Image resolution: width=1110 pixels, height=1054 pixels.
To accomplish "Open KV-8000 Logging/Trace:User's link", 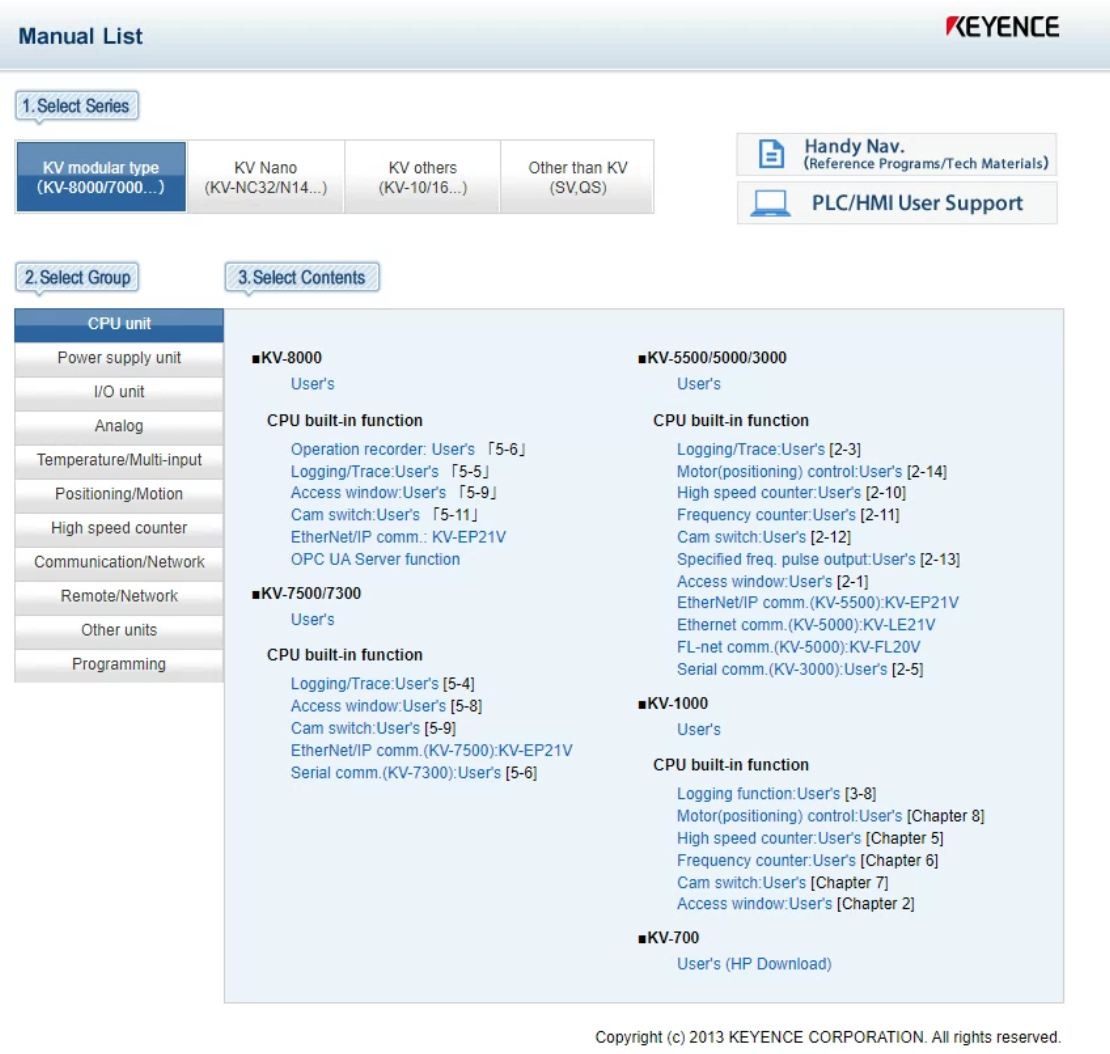I will point(365,471).
